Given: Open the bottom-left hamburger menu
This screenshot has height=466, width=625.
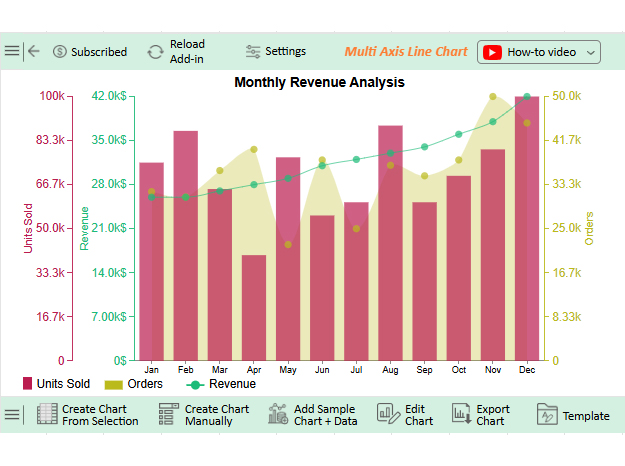Looking at the screenshot, I should (12, 415).
